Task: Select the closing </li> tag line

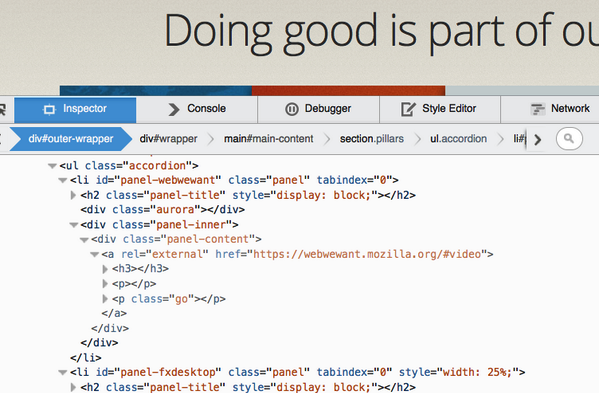Action: tap(86, 358)
